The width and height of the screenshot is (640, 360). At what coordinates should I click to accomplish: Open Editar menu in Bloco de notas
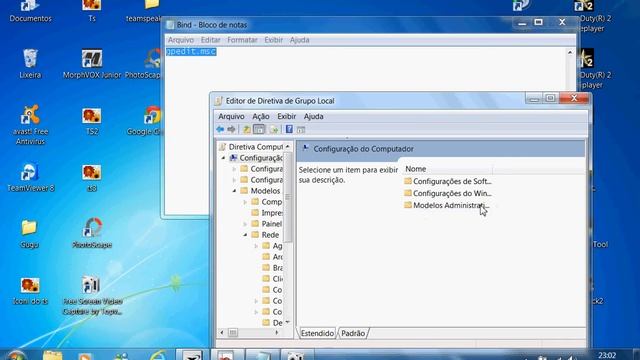(210, 40)
